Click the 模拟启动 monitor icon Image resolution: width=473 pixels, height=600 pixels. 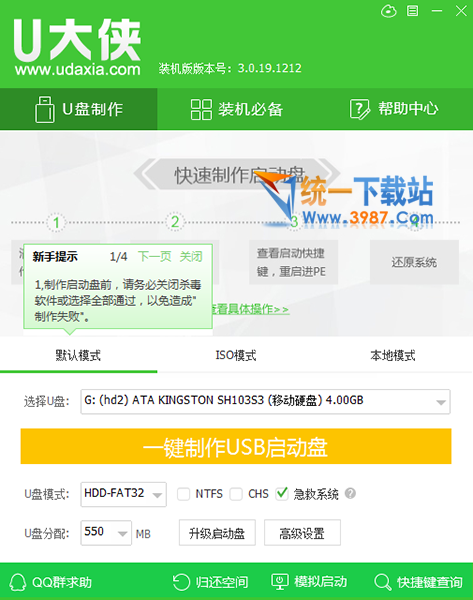pyautogui.click(x=280, y=582)
